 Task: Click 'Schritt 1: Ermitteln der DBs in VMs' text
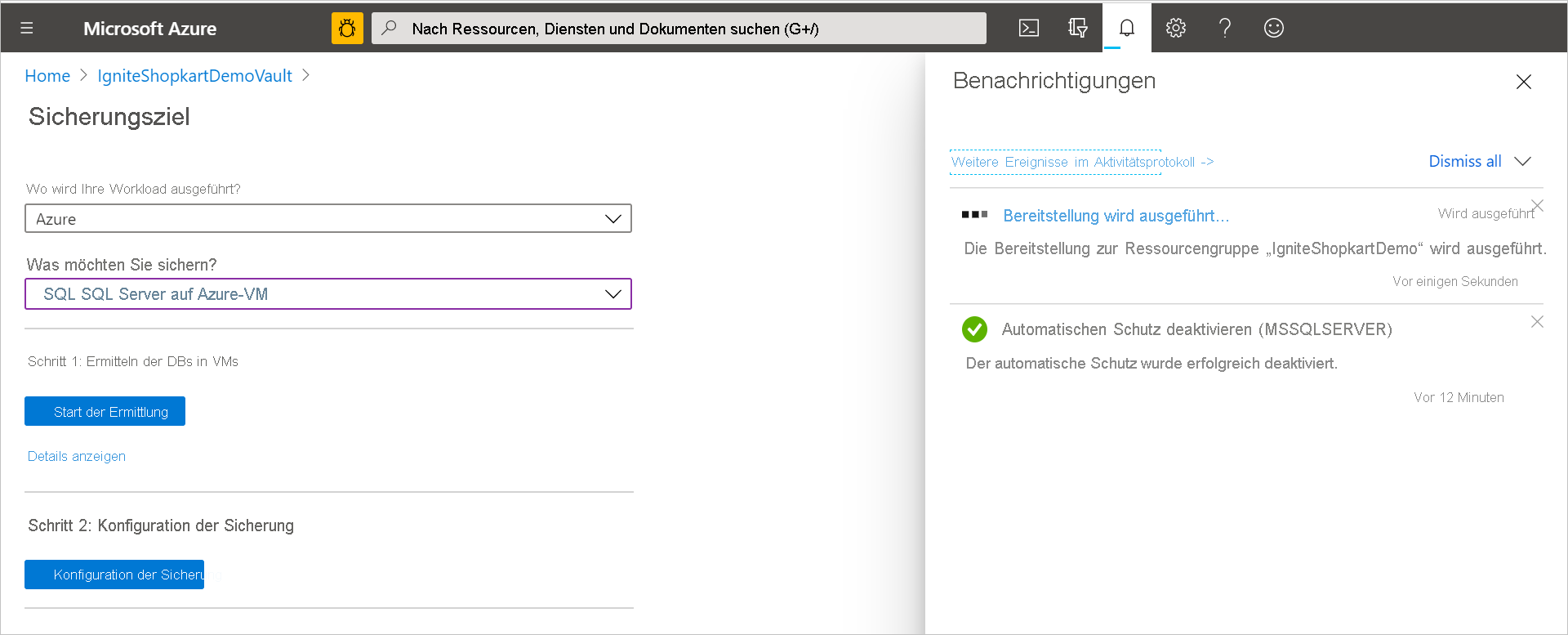133,361
